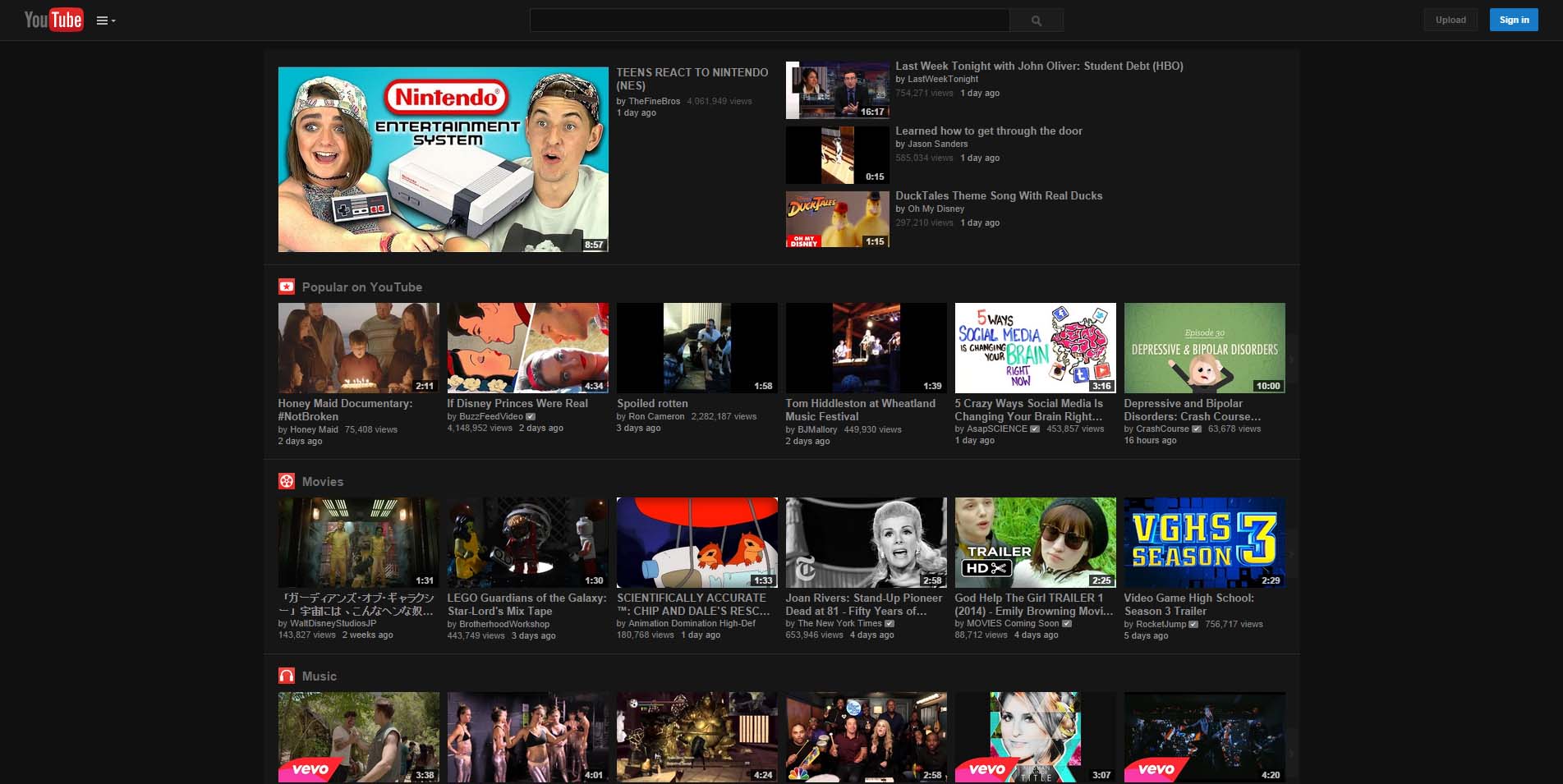Play the Last Week Tonight Student Debt thumbnail
The image size is (1563, 784).
[x=838, y=90]
